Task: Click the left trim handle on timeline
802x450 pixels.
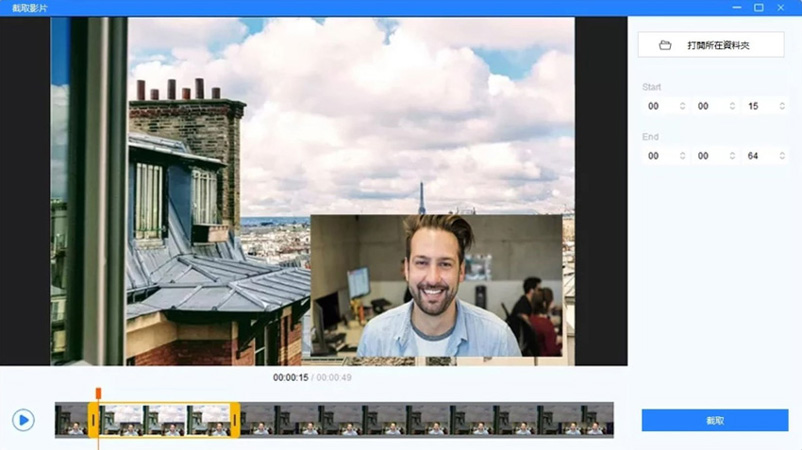Action: [x=94, y=420]
